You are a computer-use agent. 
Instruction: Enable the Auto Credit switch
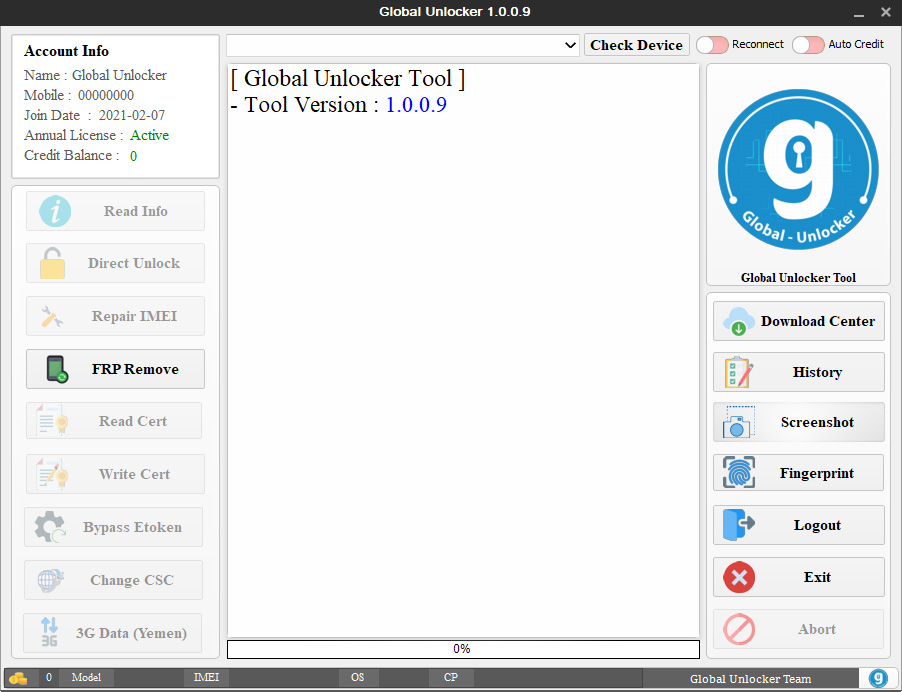pyautogui.click(x=808, y=44)
